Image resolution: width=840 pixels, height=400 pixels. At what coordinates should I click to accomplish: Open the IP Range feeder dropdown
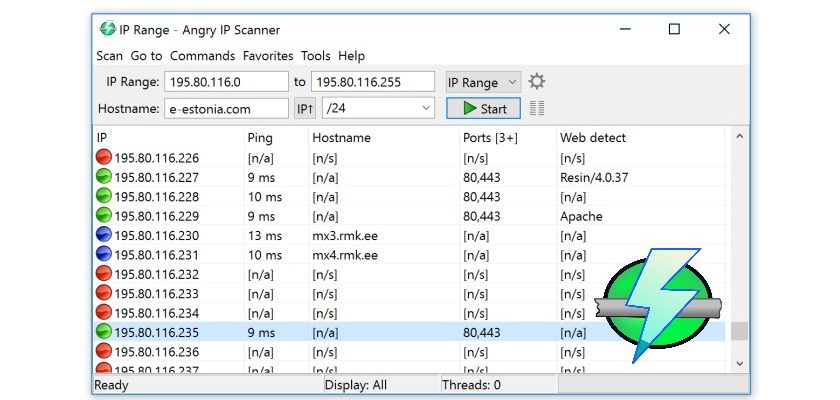coord(483,82)
